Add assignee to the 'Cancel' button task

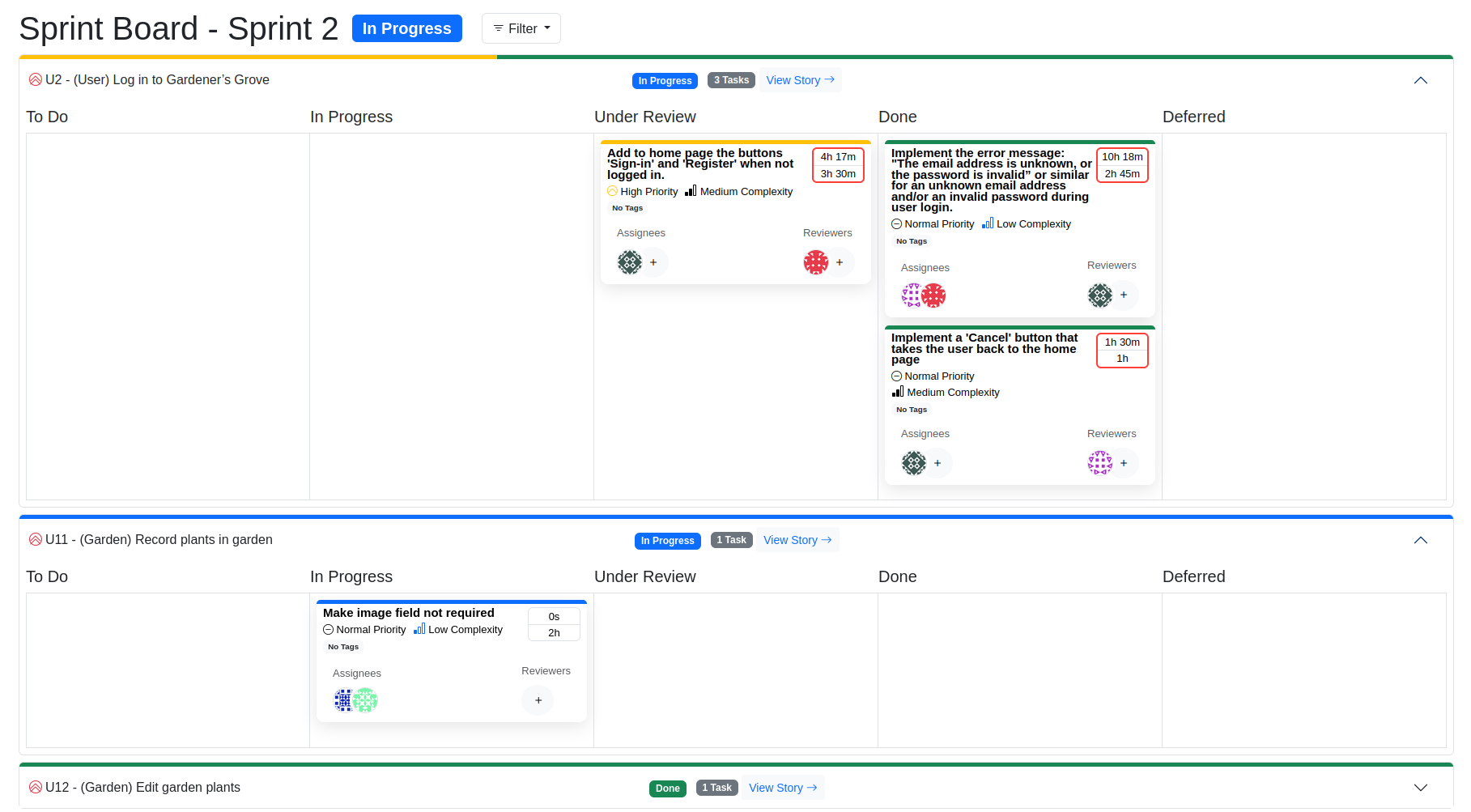[937, 464]
